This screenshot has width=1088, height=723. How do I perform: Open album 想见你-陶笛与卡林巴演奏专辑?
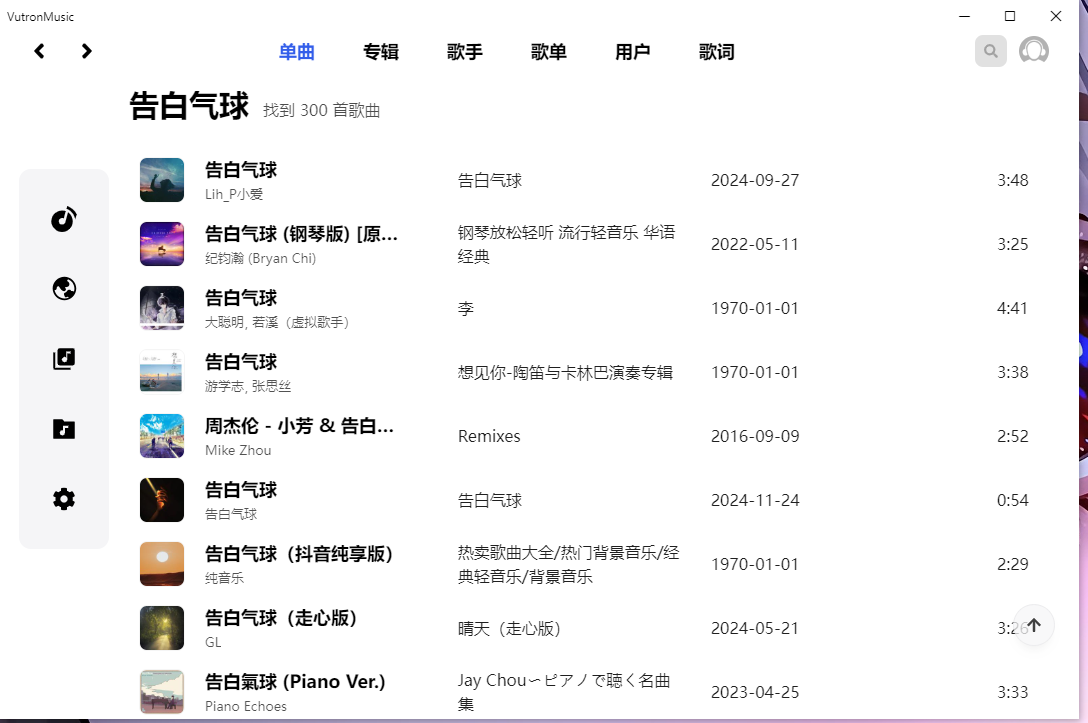565,373
